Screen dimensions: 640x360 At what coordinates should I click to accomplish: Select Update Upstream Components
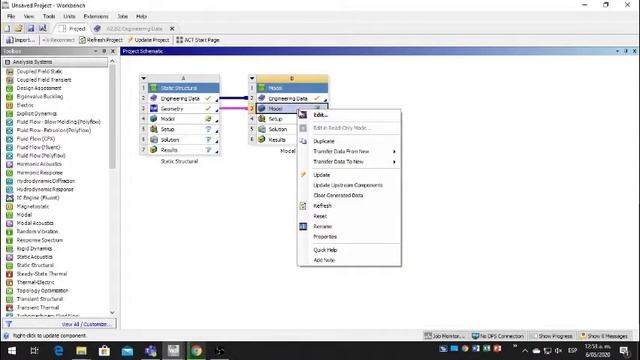[x=349, y=185]
